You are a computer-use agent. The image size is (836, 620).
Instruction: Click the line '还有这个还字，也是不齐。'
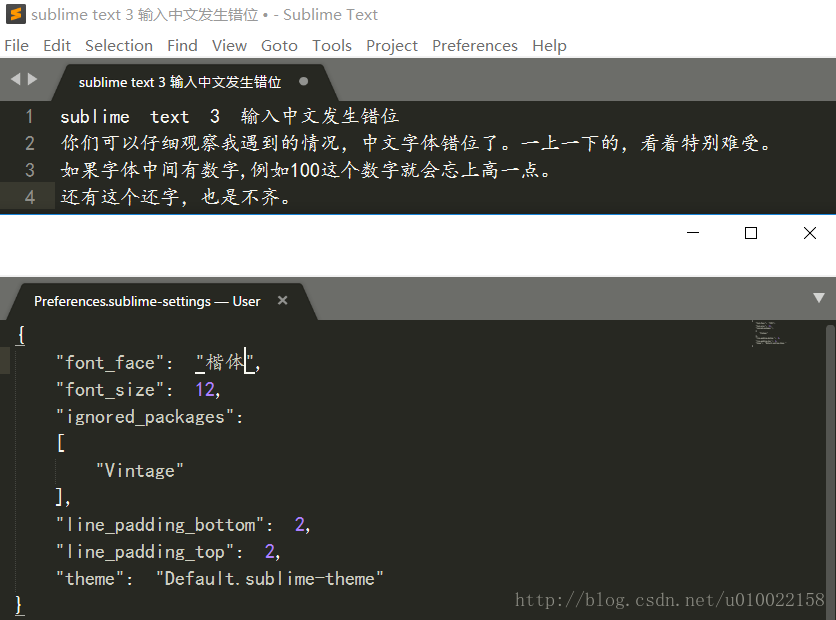point(176,197)
